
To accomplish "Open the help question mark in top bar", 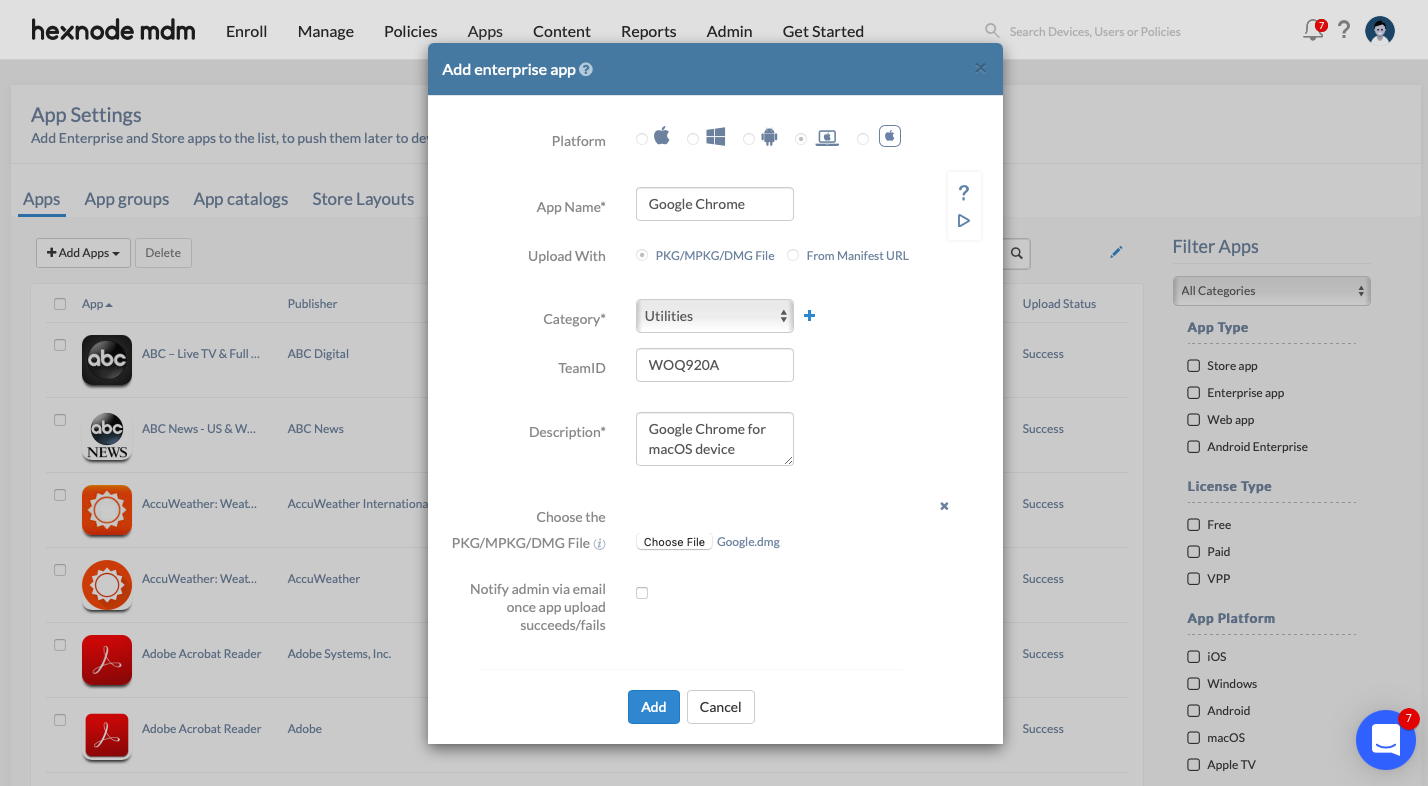I will pos(1344,30).
